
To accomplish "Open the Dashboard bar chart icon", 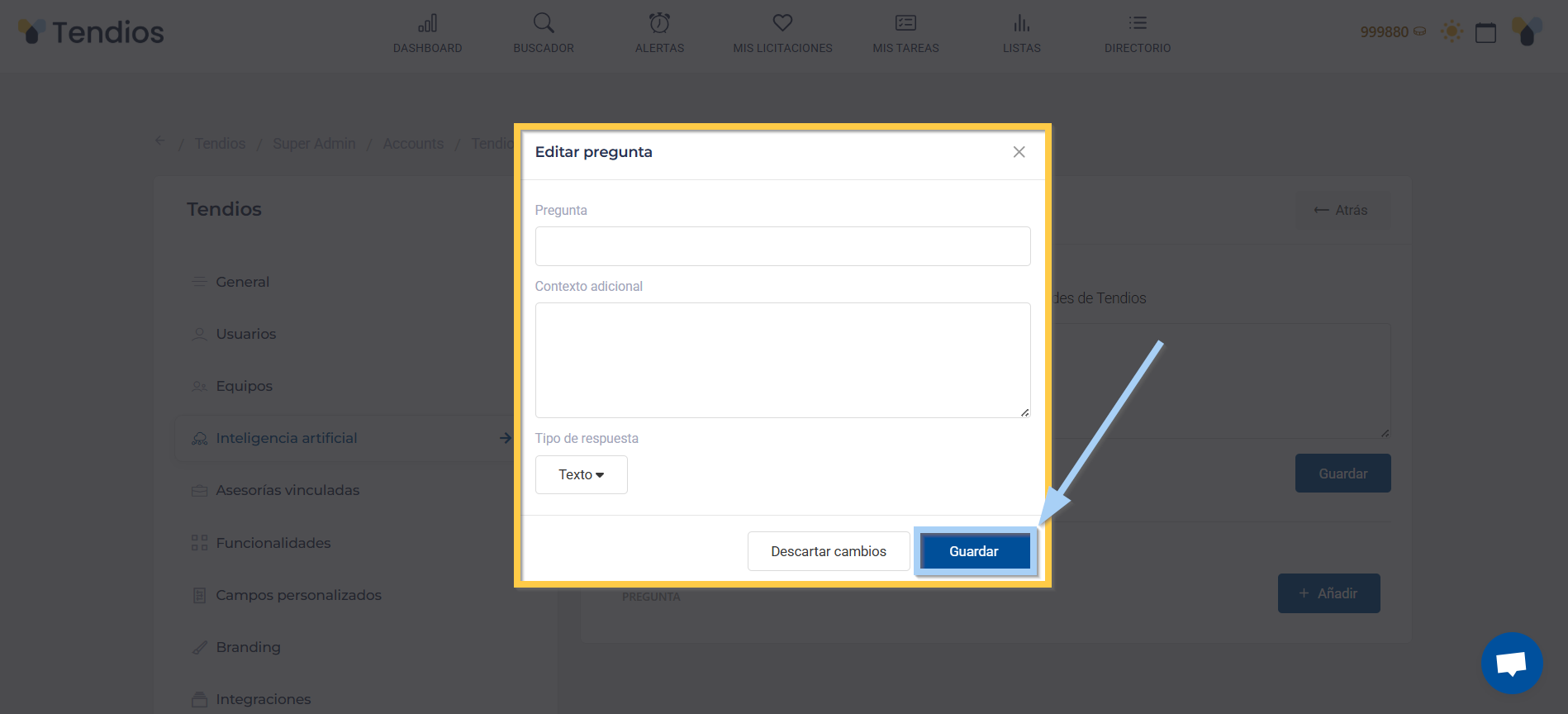I will point(427,23).
